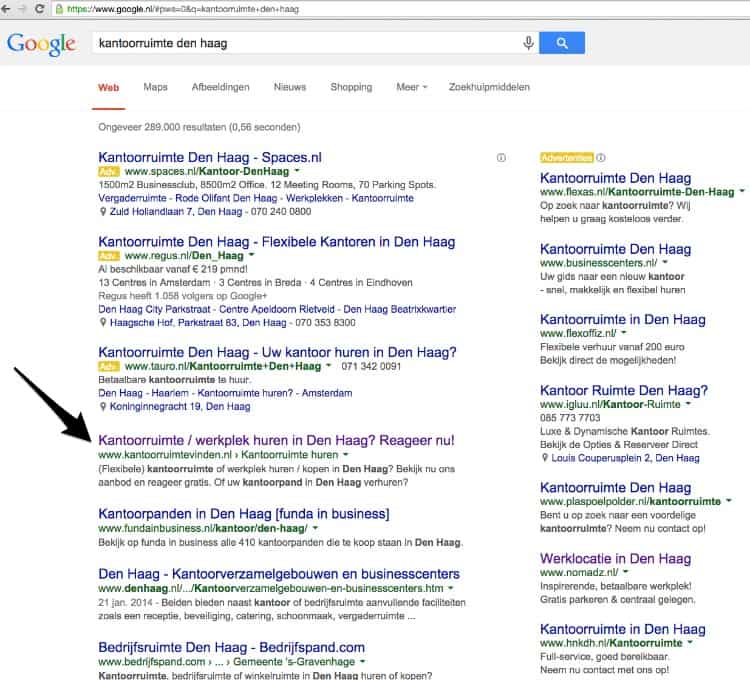Click the result count Ongeveer 289.000 resultaten

pos(199,127)
